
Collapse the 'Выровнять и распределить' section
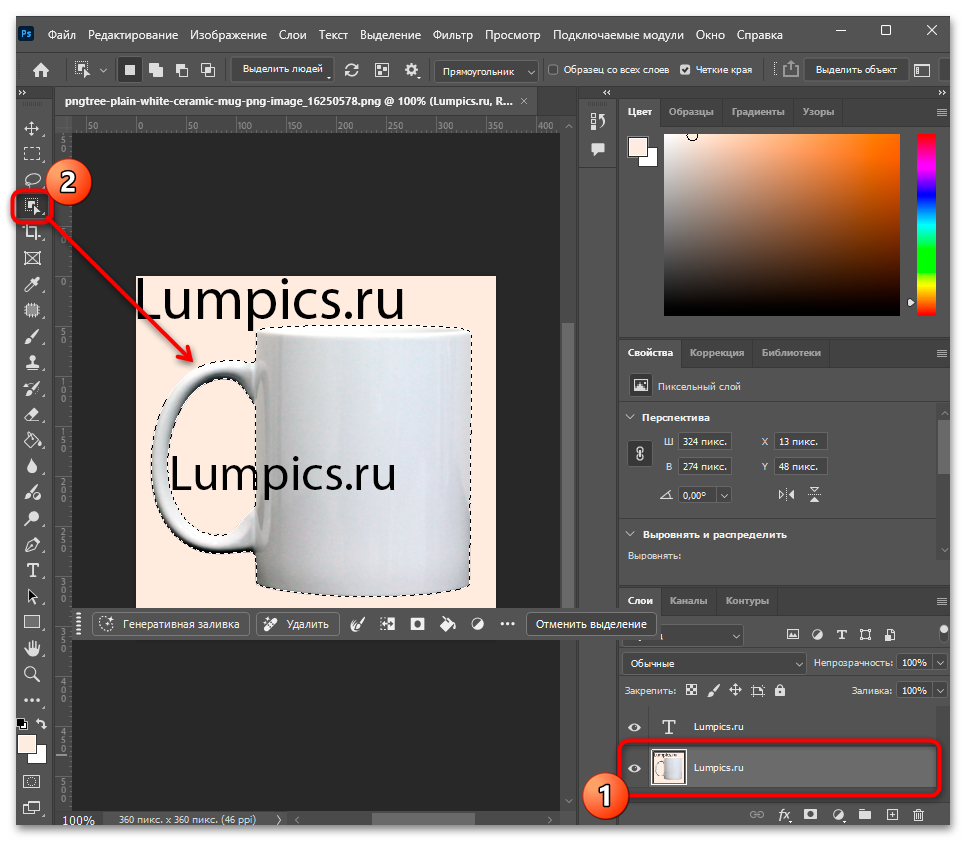tap(630, 534)
